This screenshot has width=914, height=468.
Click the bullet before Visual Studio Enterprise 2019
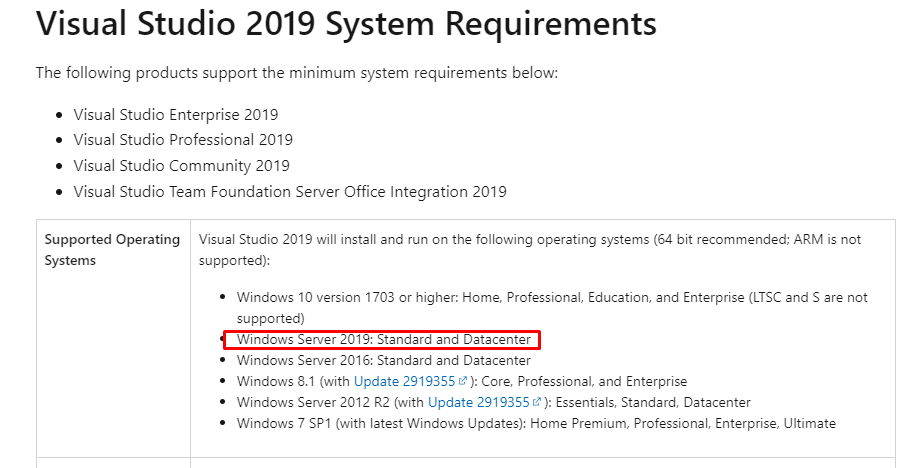click(59, 115)
